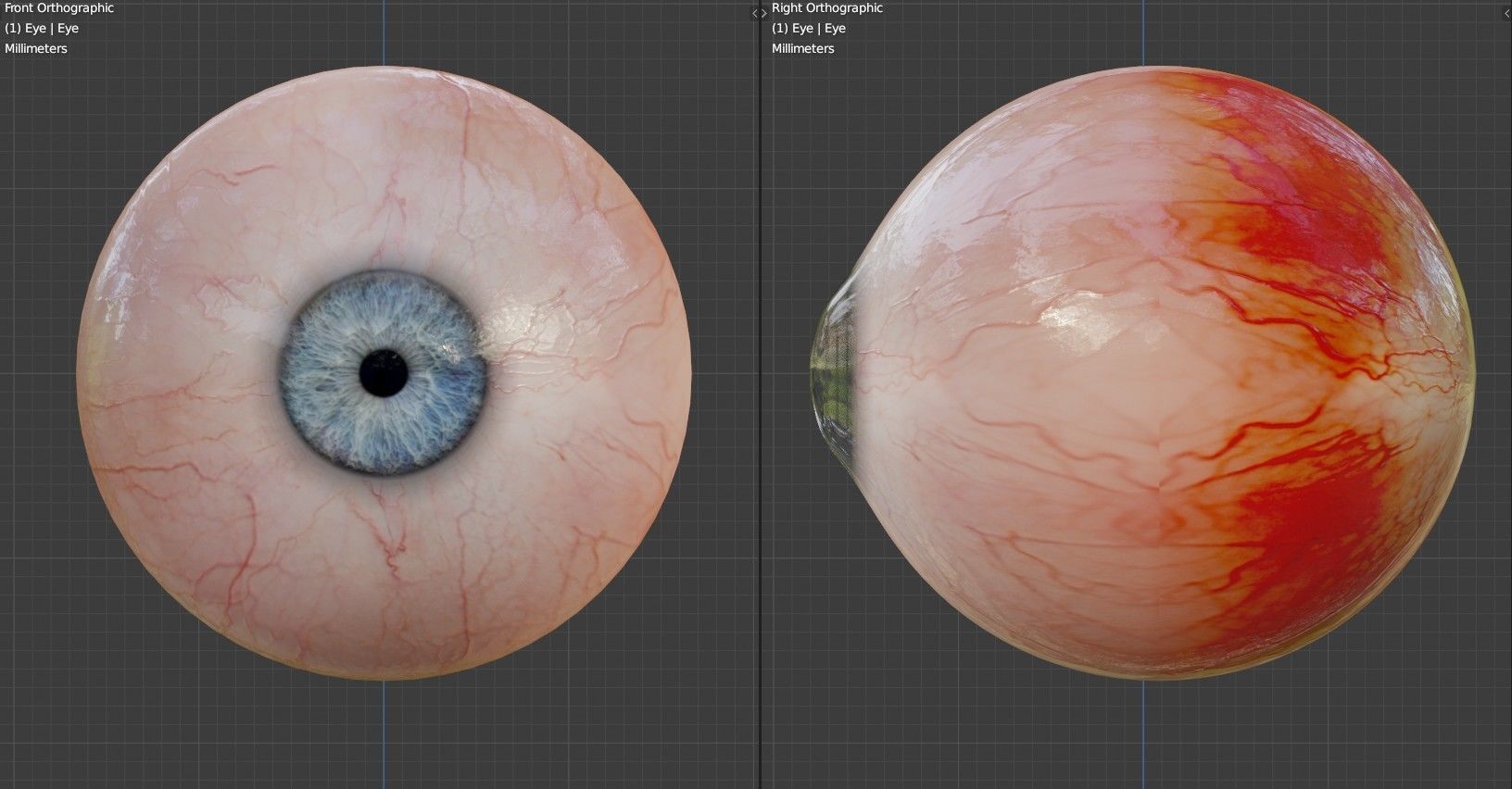
Task: Click the 'Front Orthographic' view label
Action: [59, 7]
